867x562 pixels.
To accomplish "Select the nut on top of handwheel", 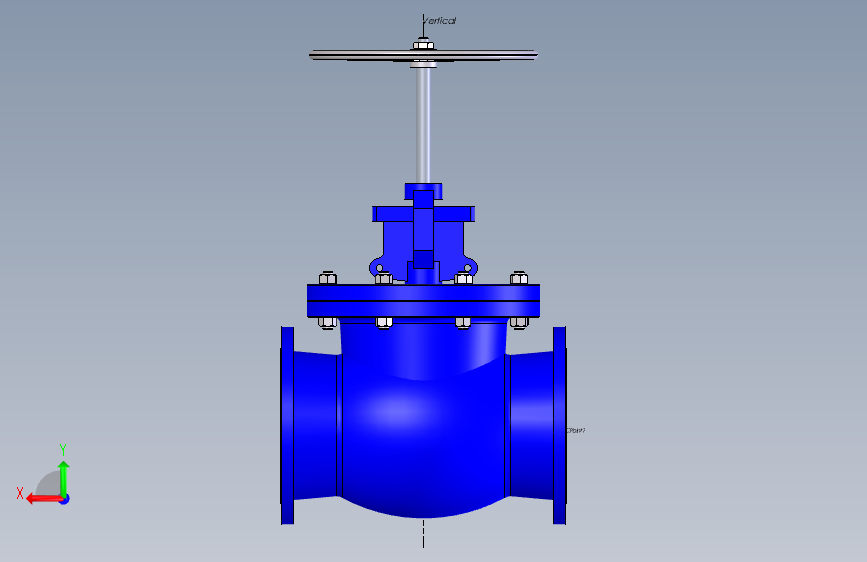I will [423, 44].
